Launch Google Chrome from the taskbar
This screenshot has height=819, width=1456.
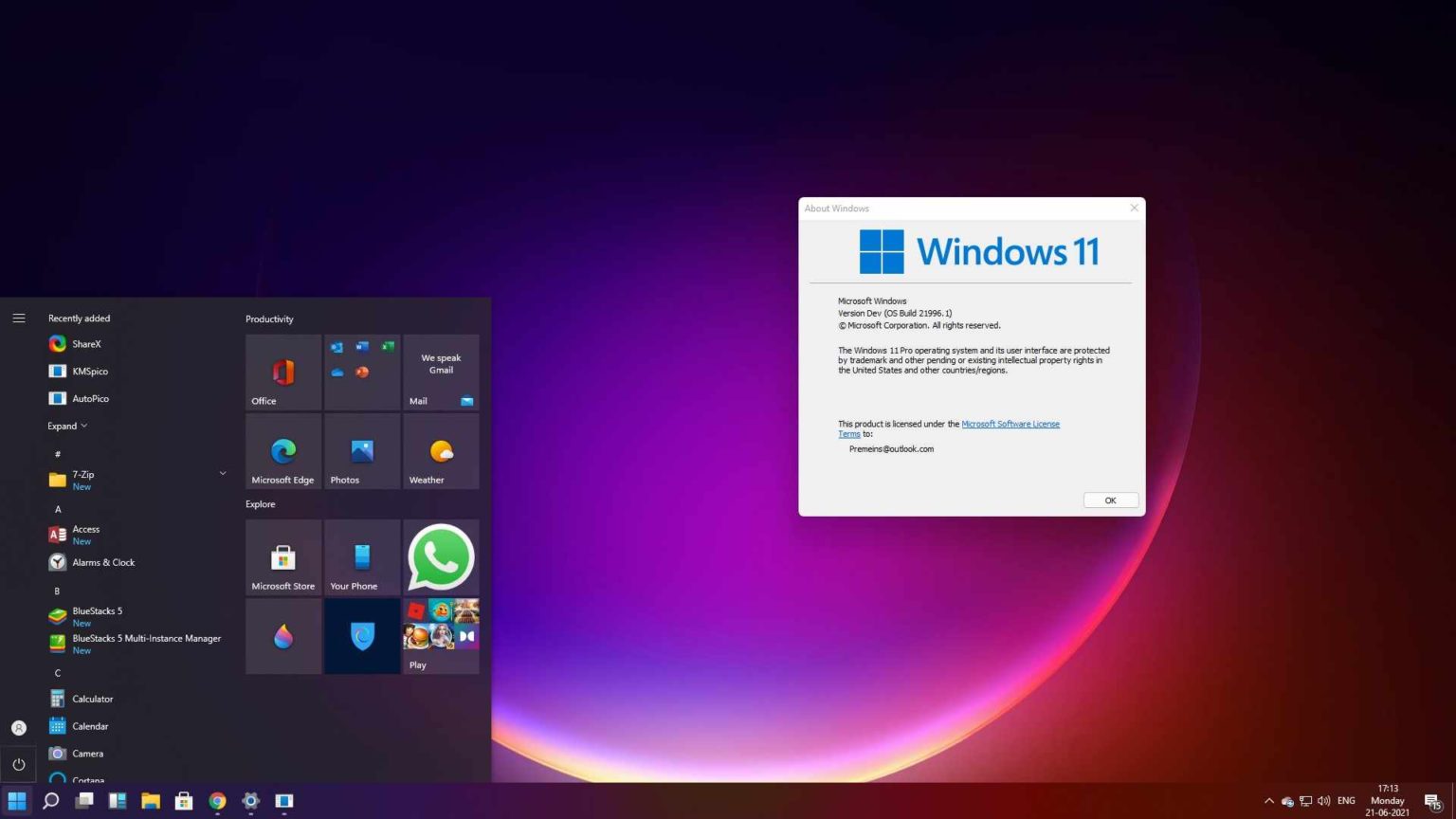(x=216, y=801)
